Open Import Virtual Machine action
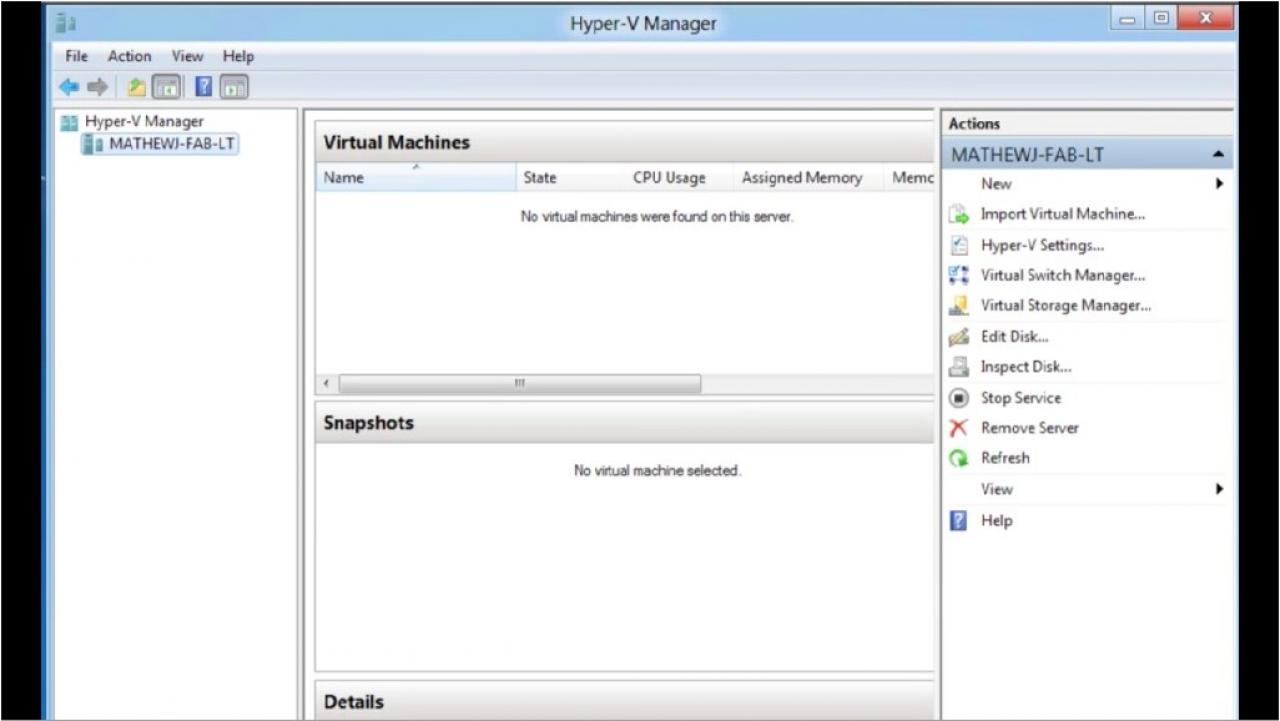The width and height of the screenshot is (1280, 721). (1062, 214)
